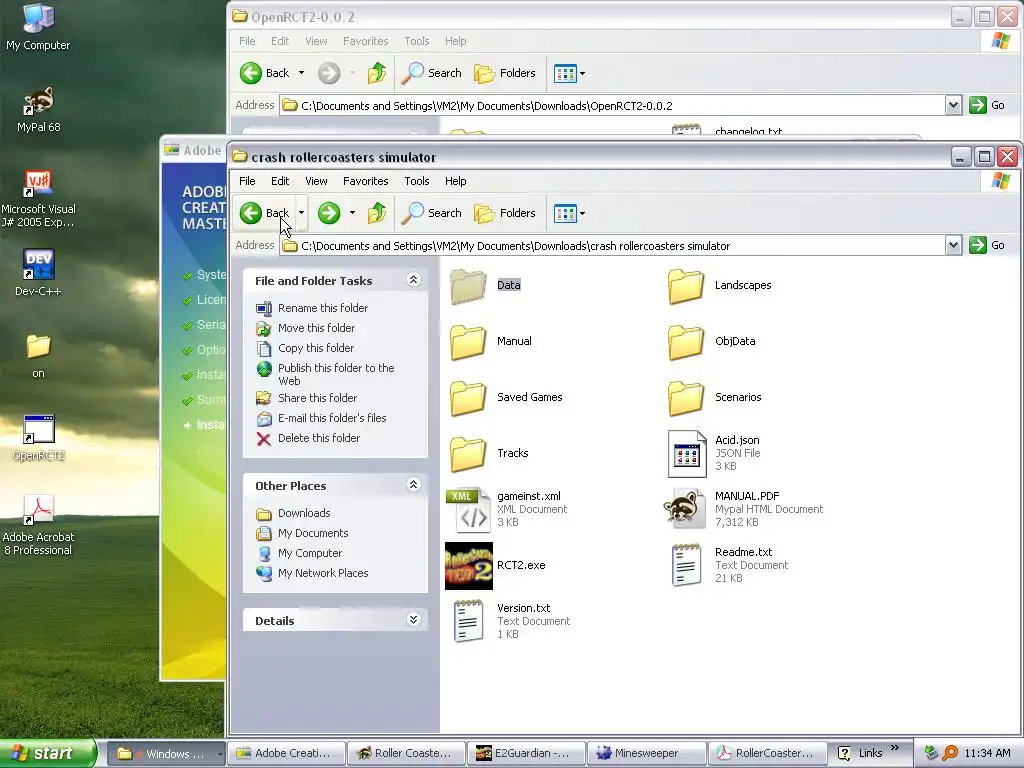Click Up folder icon in OpenRCT2-0.0.2 window
The width and height of the screenshot is (1024, 768).
(x=377, y=73)
